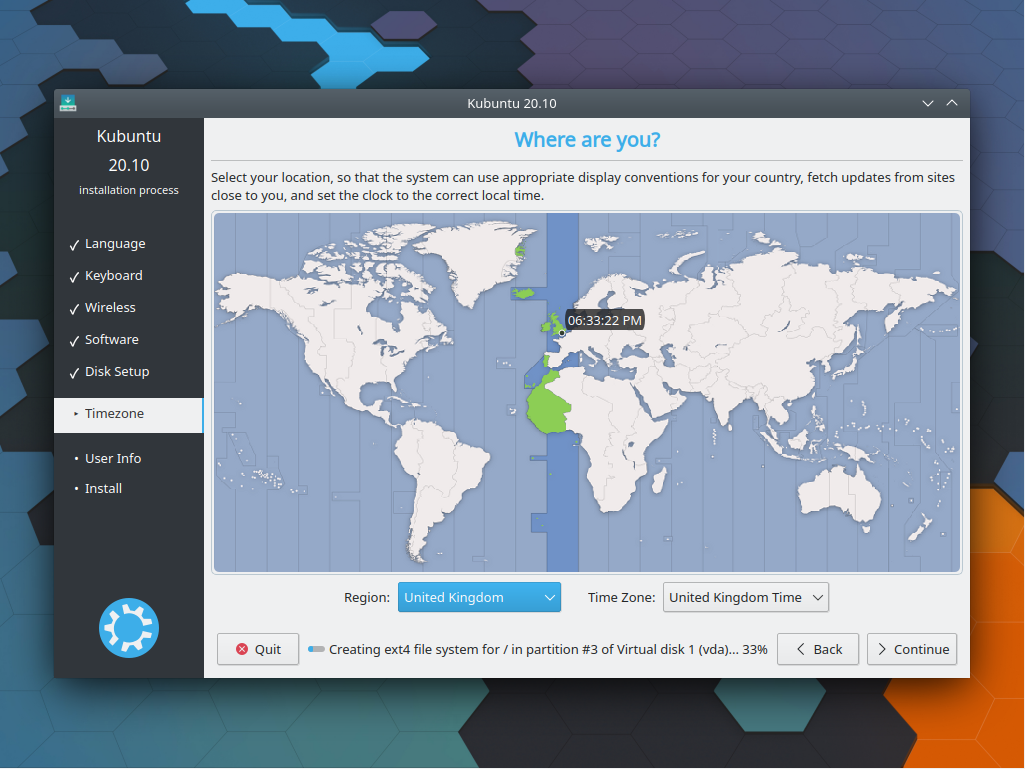Click the installer icon in the title bar

point(68,103)
